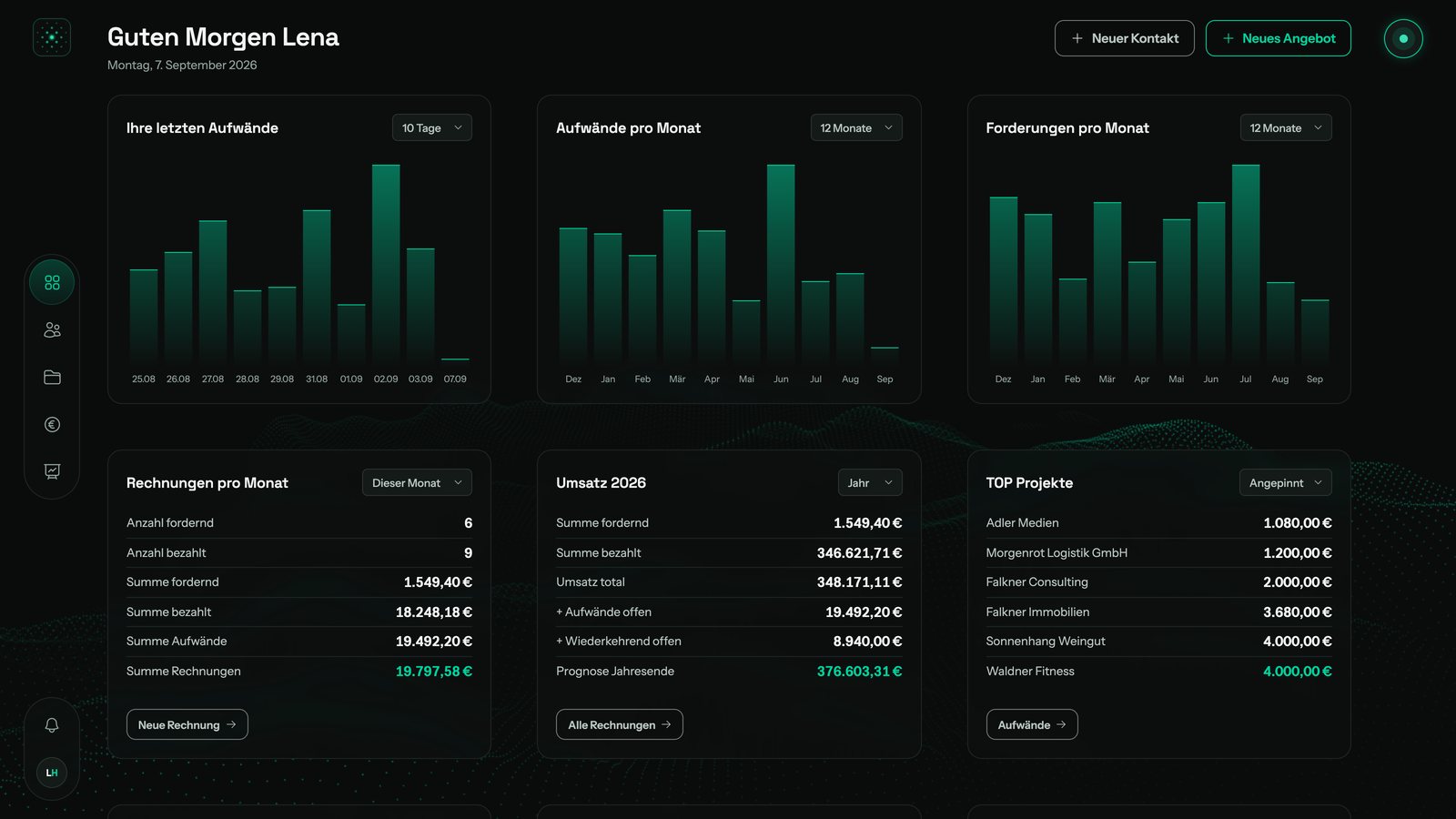
Task: Click the + Wiederkehrend offen row
Action: click(729, 642)
